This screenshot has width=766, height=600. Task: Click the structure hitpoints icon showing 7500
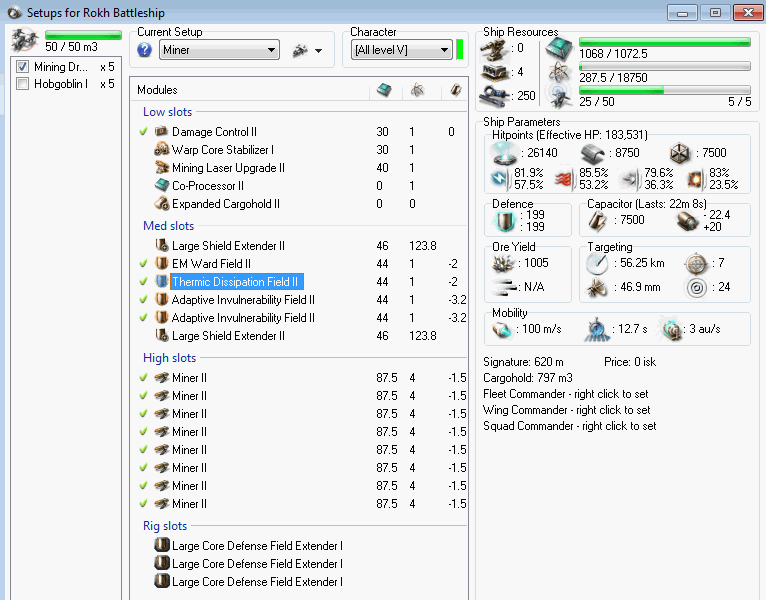pos(680,153)
